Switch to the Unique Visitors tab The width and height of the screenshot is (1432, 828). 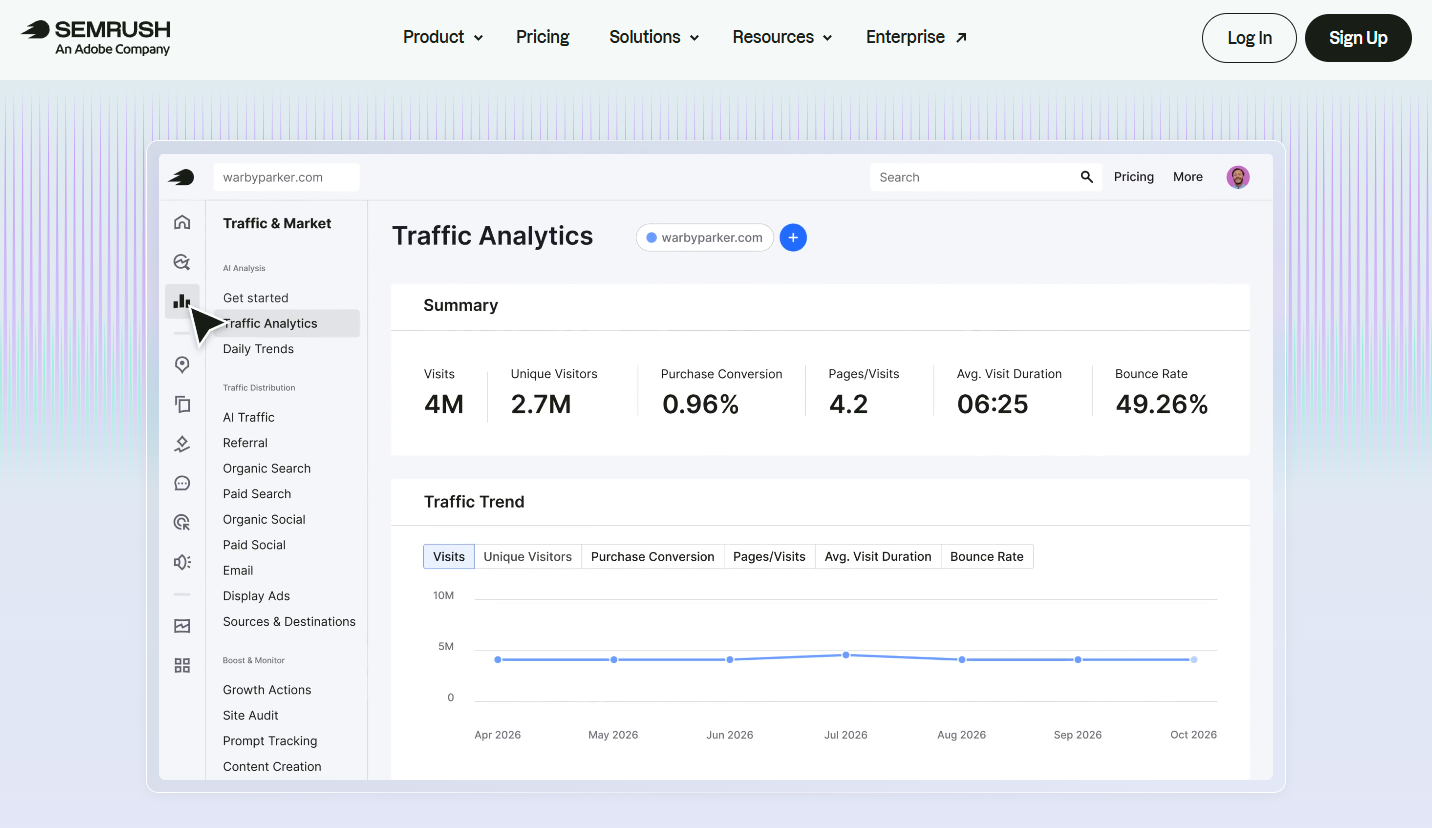click(x=528, y=557)
